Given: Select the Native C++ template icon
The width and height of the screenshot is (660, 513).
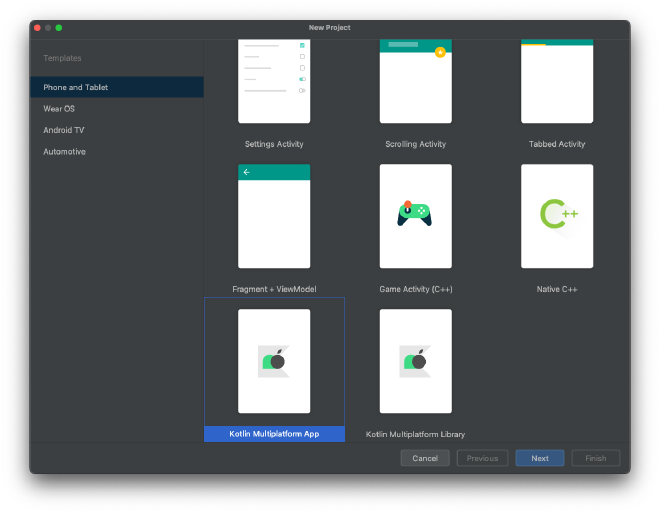Looking at the screenshot, I should click(557, 216).
